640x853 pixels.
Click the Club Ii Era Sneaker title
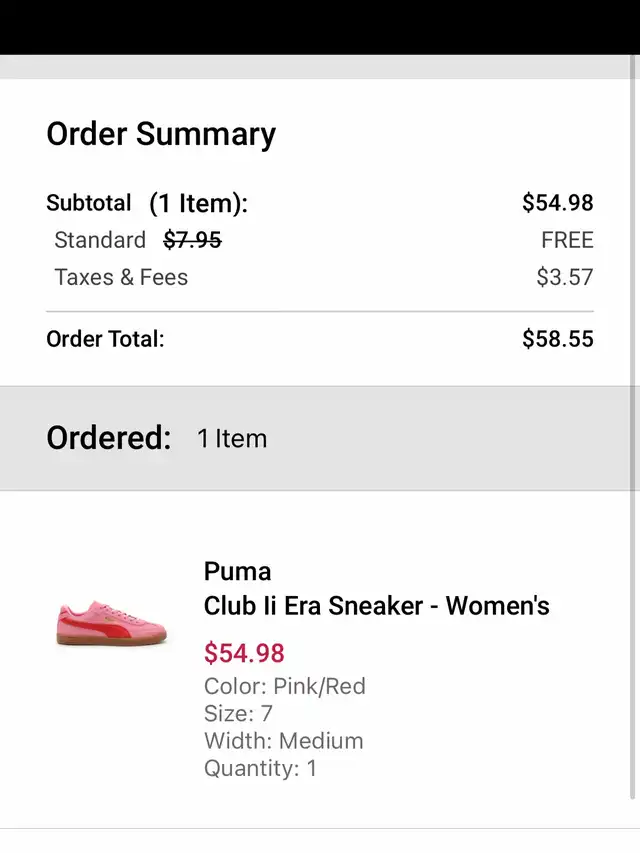pos(377,605)
